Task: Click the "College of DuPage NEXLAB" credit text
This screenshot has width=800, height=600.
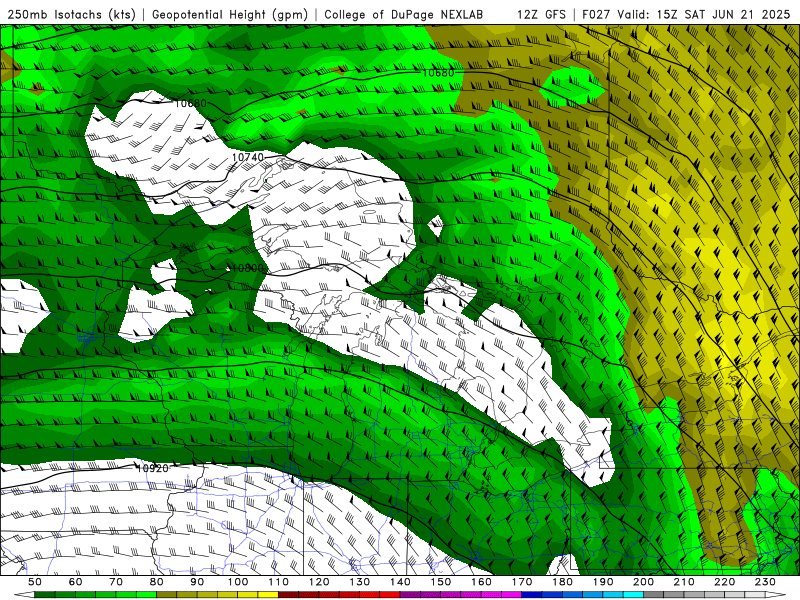Action: point(403,14)
